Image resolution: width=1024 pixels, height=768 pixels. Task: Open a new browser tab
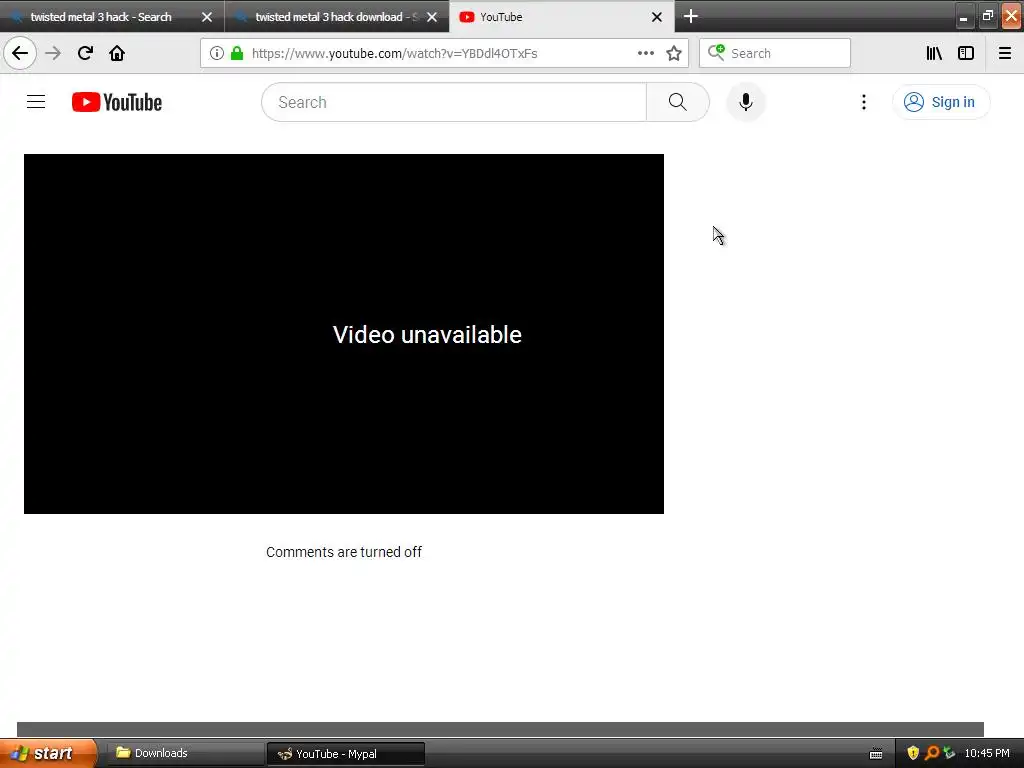690,16
